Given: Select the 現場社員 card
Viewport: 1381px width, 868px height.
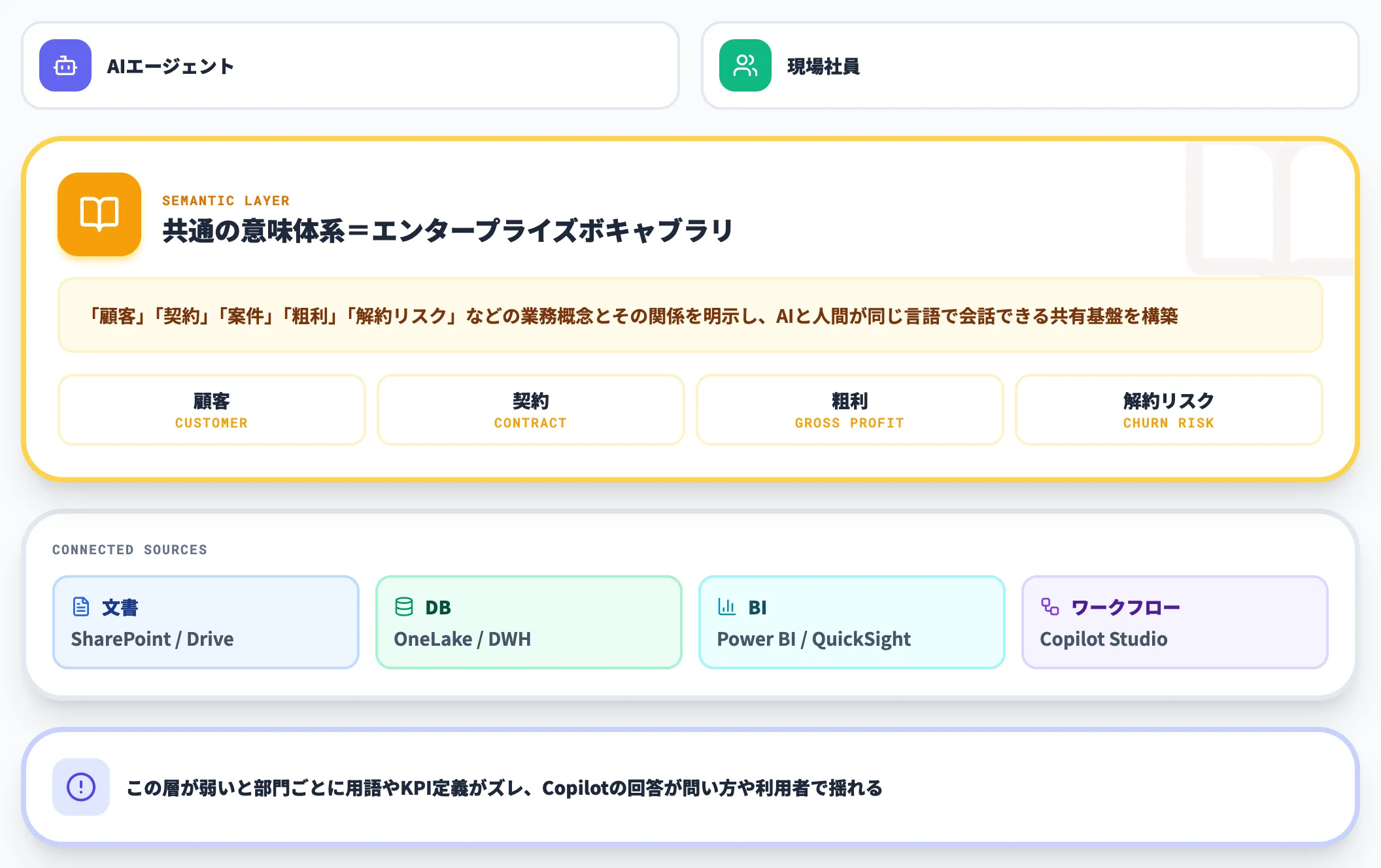Looking at the screenshot, I should click(1031, 65).
